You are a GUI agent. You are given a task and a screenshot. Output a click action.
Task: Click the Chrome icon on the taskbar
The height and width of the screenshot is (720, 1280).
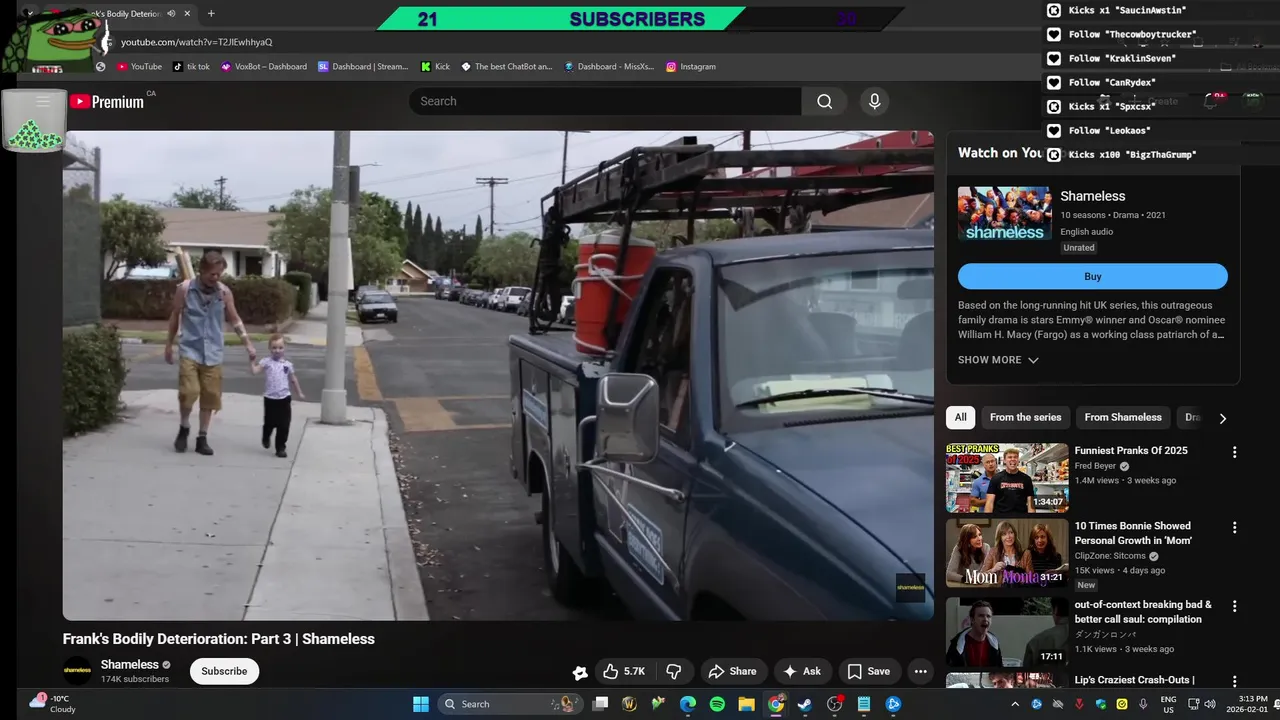tap(776, 704)
